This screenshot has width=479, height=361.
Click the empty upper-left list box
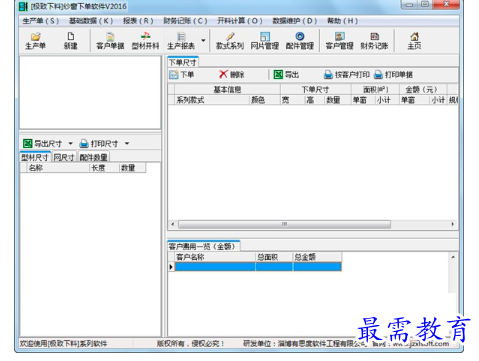pyautogui.click(x=90, y=92)
